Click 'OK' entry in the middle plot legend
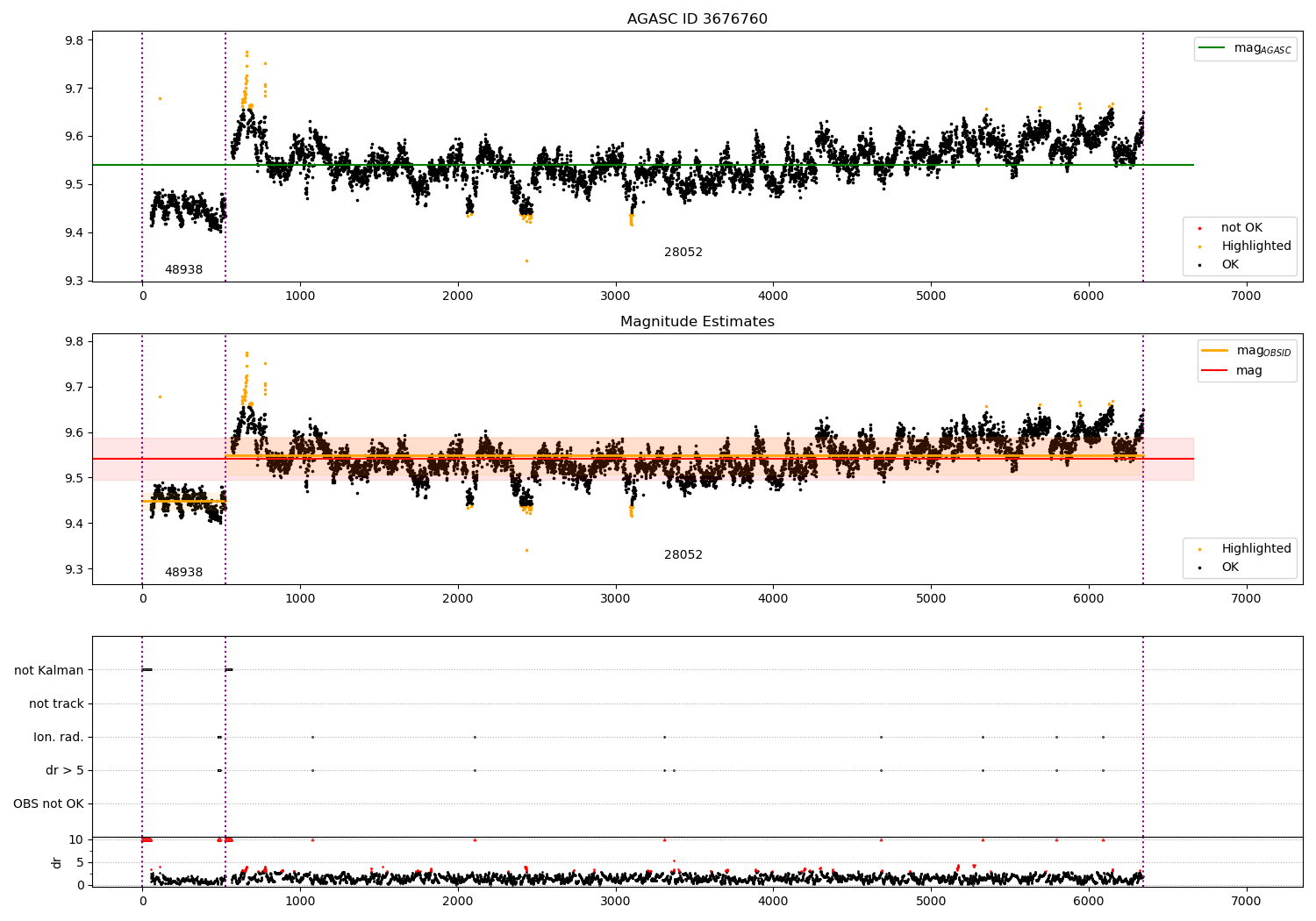This screenshot has width=1316, height=921. coord(1230,568)
